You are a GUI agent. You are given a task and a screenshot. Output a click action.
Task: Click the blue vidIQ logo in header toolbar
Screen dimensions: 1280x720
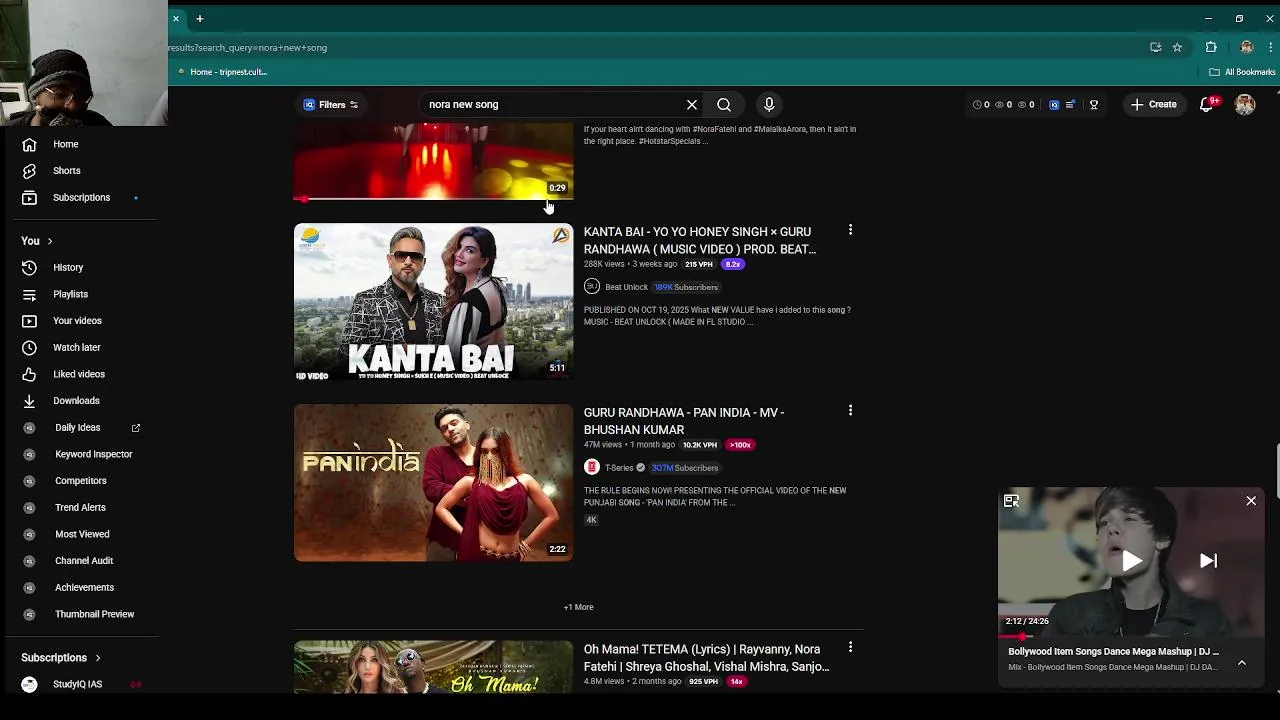pos(1054,104)
